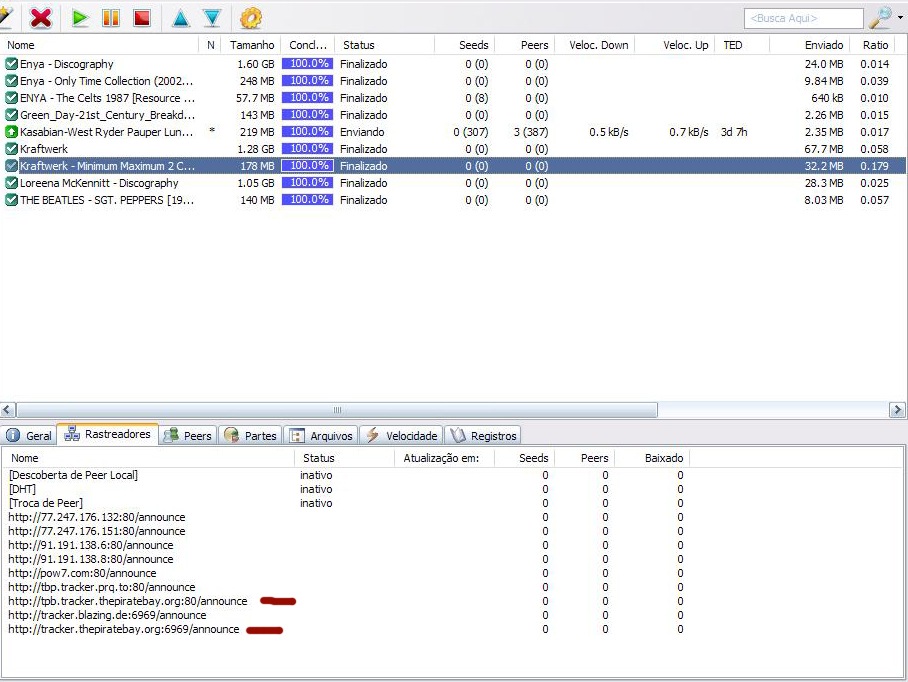Click the 0.179 ratio value
The width and height of the screenshot is (908, 682).
click(x=874, y=166)
